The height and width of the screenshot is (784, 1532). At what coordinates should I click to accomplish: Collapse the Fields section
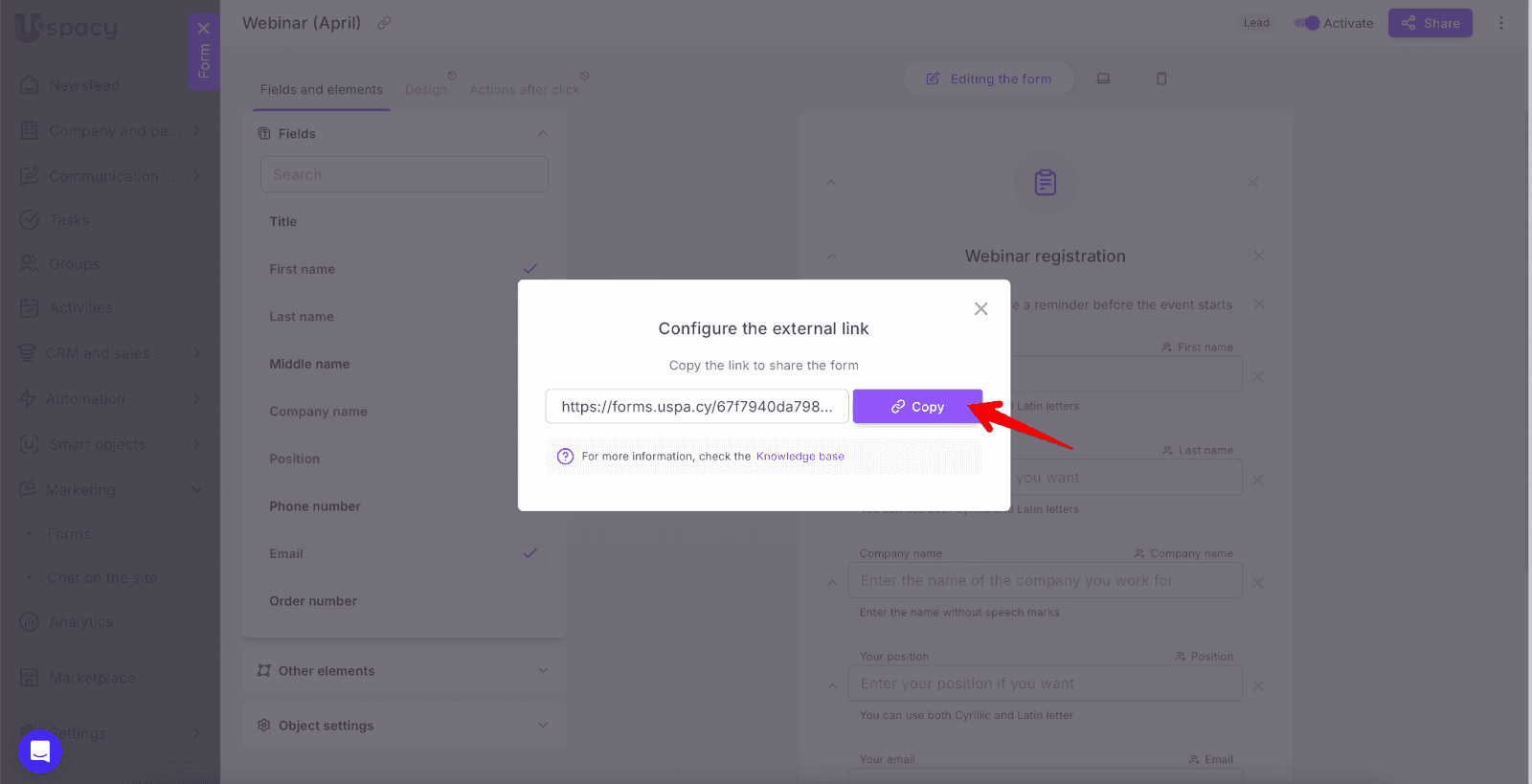543,134
